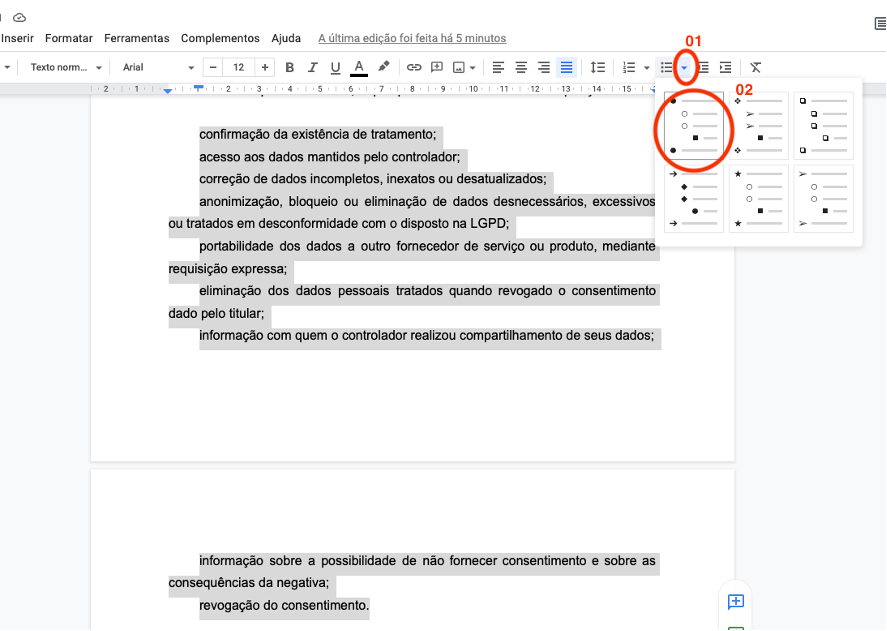Toggle justified alignment on
The width and height of the screenshot is (887, 631).
[566, 67]
